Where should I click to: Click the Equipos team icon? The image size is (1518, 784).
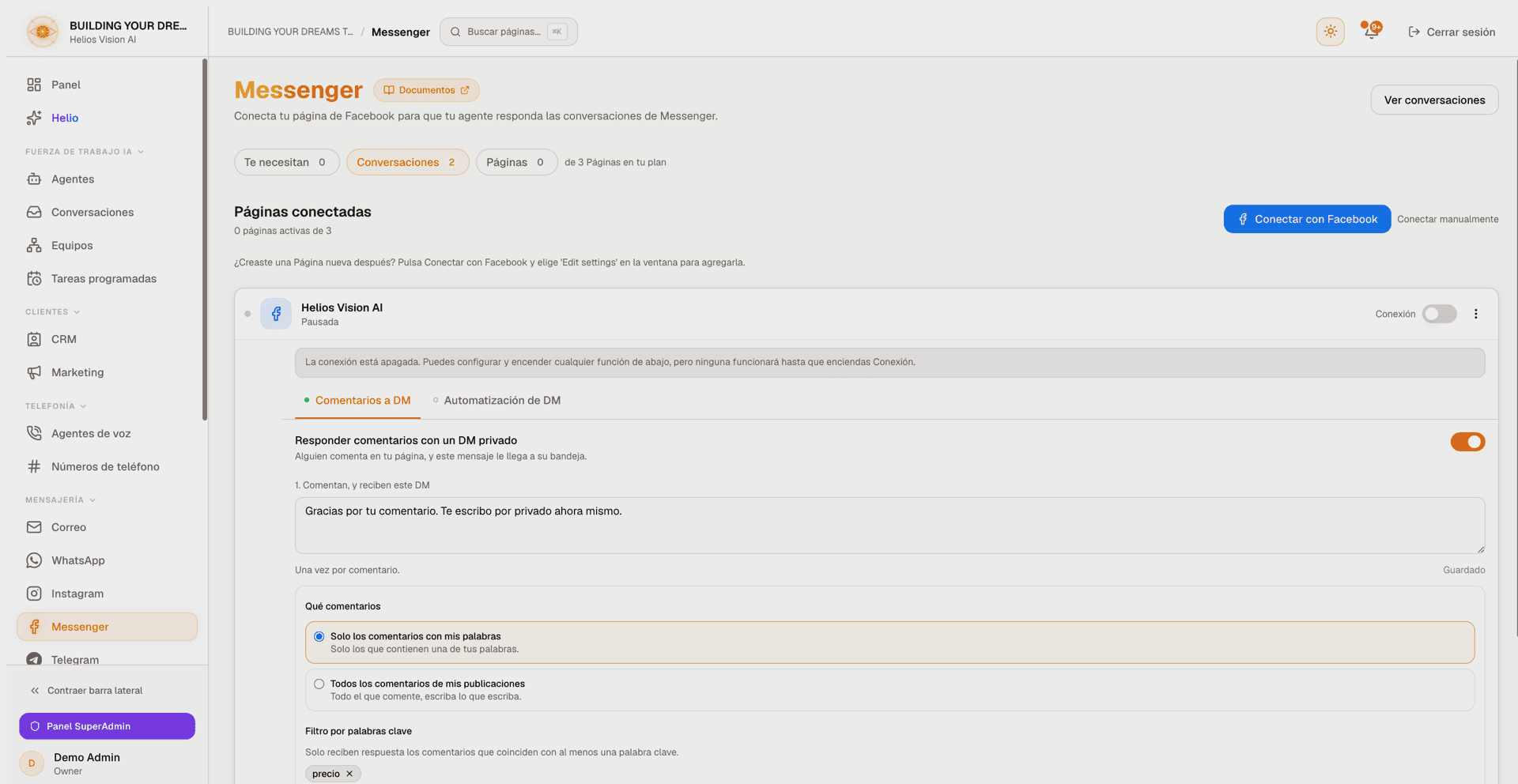(34, 246)
